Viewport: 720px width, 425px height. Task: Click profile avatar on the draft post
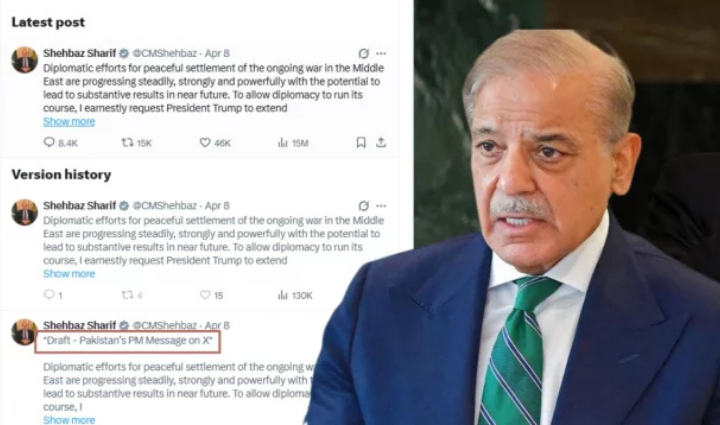[24, 332]
